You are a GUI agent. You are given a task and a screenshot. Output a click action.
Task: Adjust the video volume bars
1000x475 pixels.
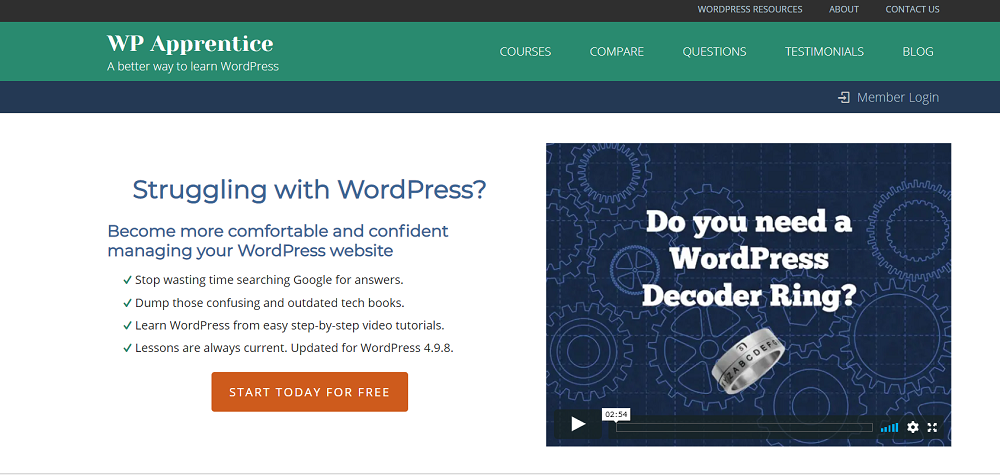(889, 427)
